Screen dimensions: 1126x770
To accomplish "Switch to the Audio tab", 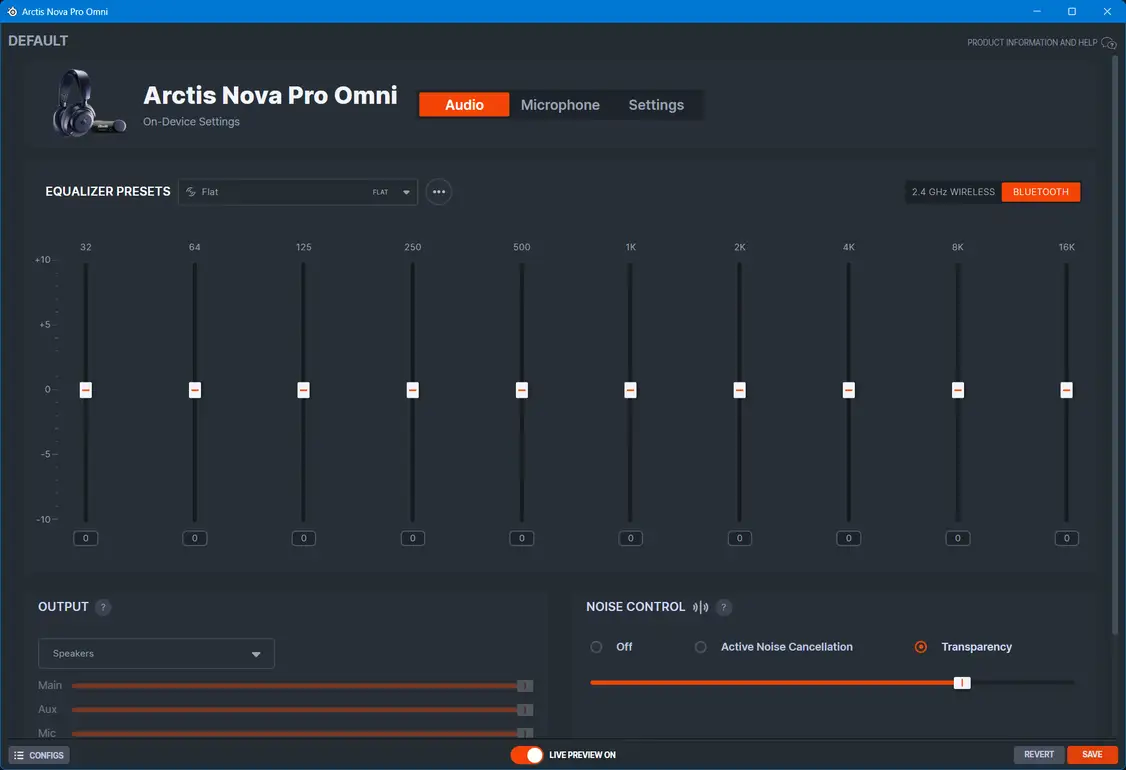I will pyautogui.click(x=464, y=105).
